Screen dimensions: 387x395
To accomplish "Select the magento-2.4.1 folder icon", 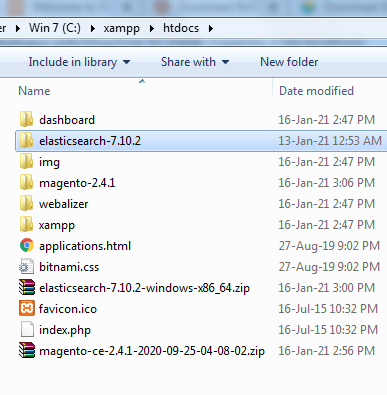I will tap(26, 182).
